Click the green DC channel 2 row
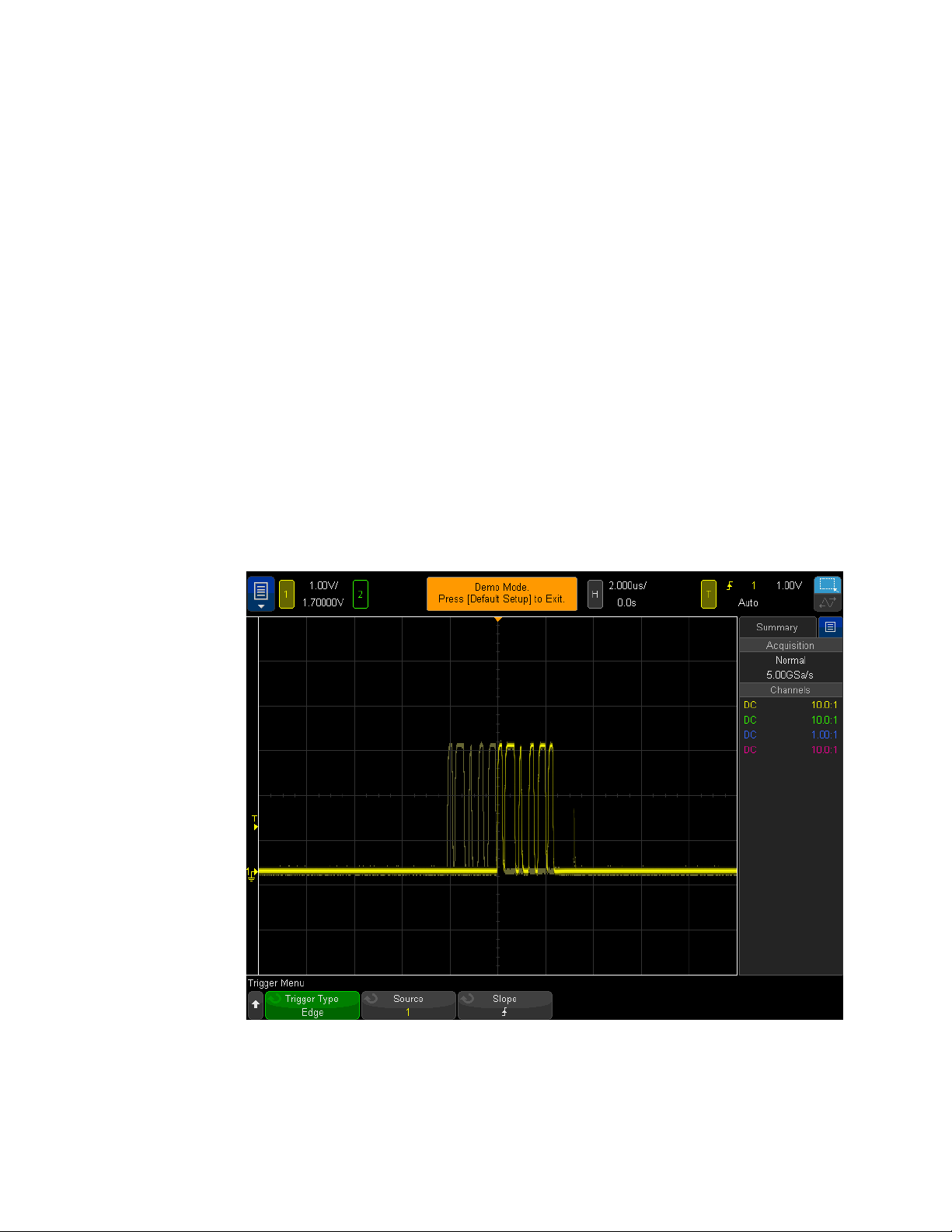This screenshot has height=1232, width=952. (x=790, y=720)
